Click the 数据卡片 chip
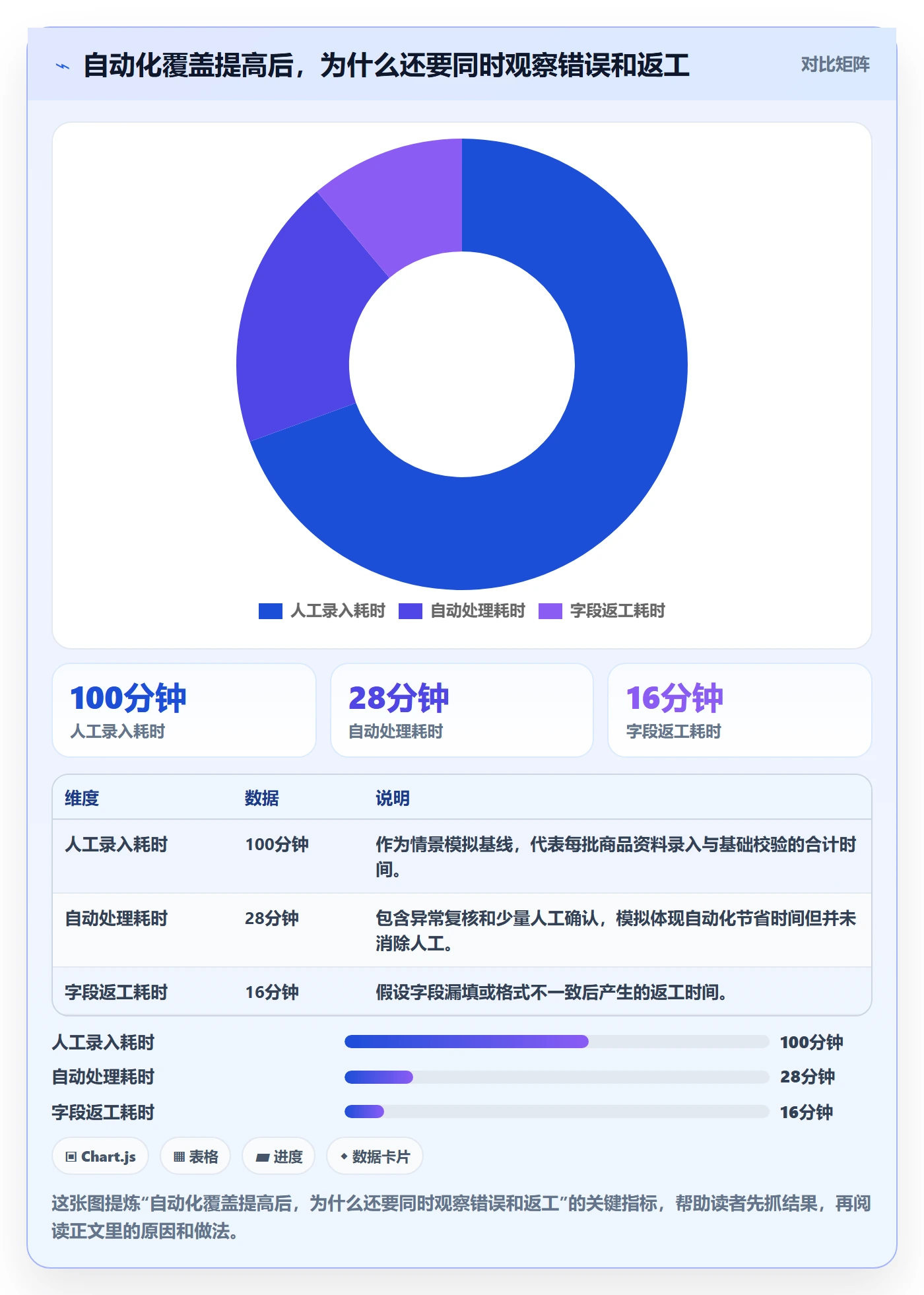This screenshot has width=924, height=1295. pyautogui.click(x=375, y=1156)
